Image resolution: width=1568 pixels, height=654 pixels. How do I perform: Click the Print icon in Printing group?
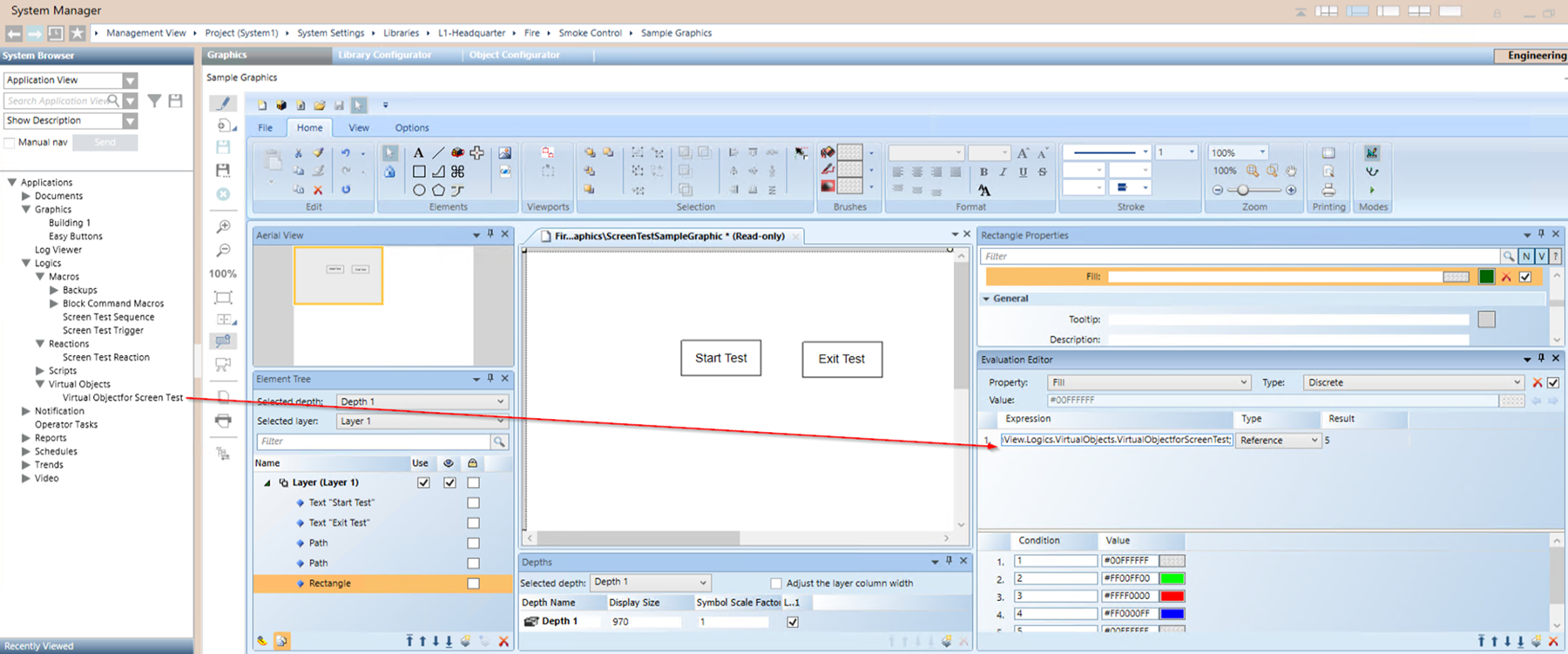pyautogui.click(x=1328, y=190)
